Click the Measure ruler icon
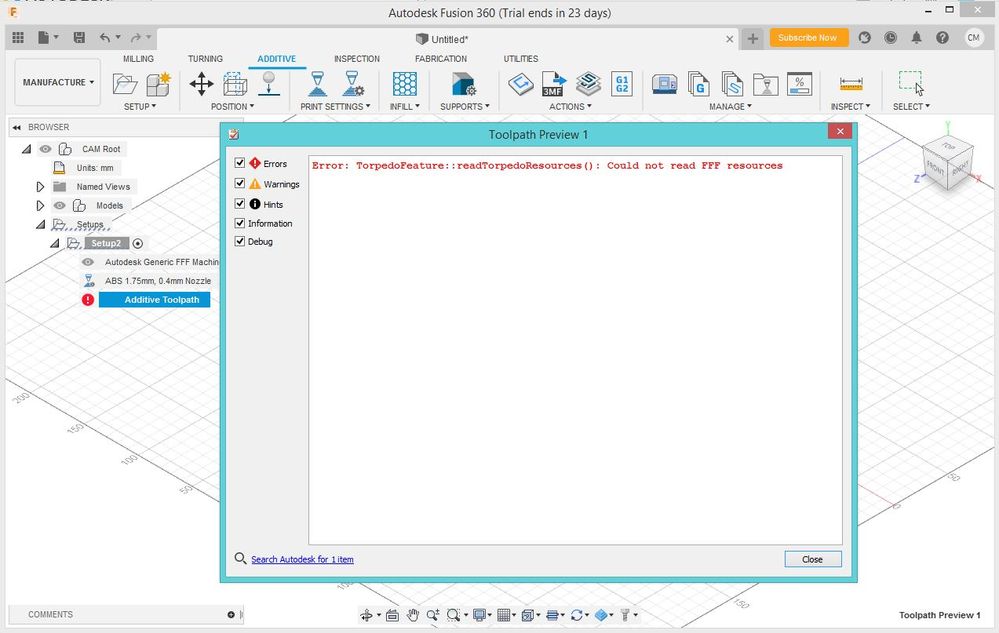 [851, 83]
